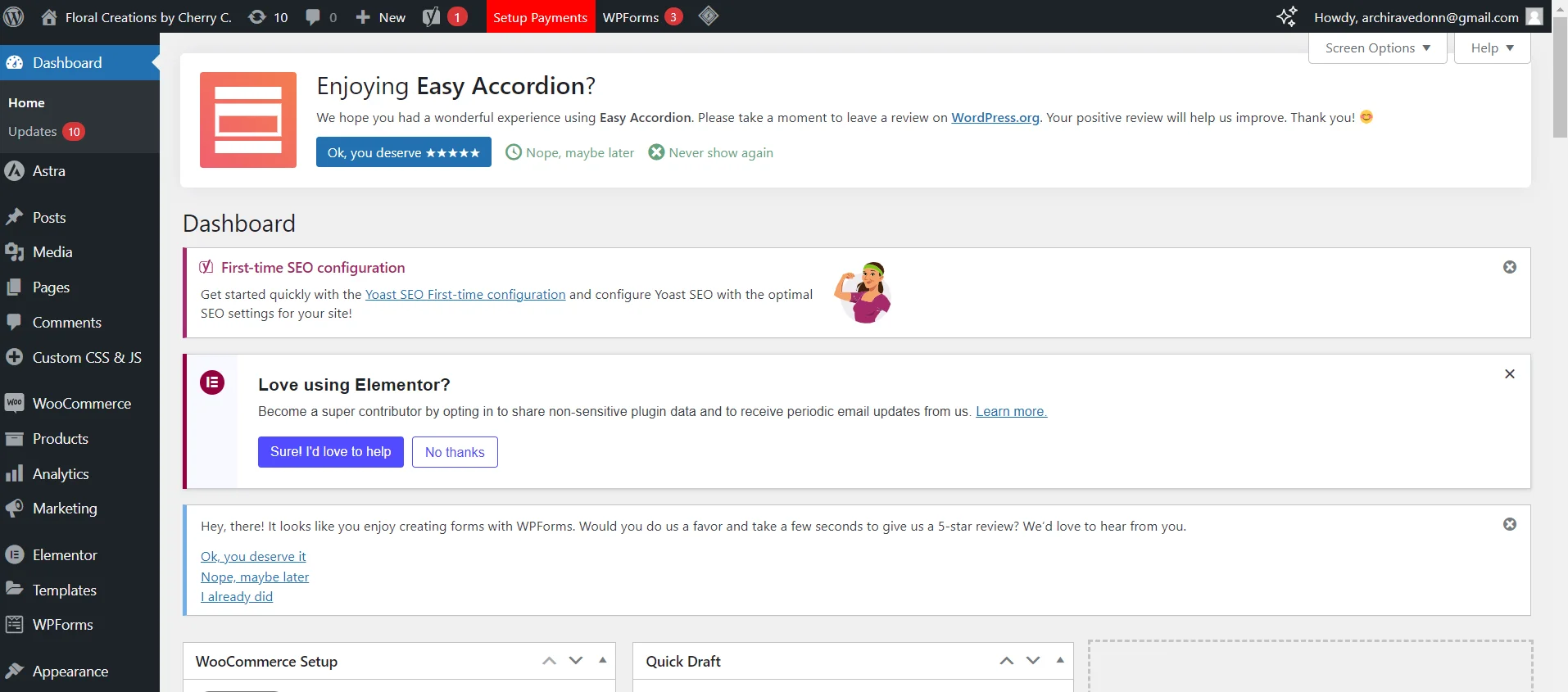The width and height of the screenshot is (1568, 692).
Task: Click the user avatar next to the email
Action: point(1534,17)
